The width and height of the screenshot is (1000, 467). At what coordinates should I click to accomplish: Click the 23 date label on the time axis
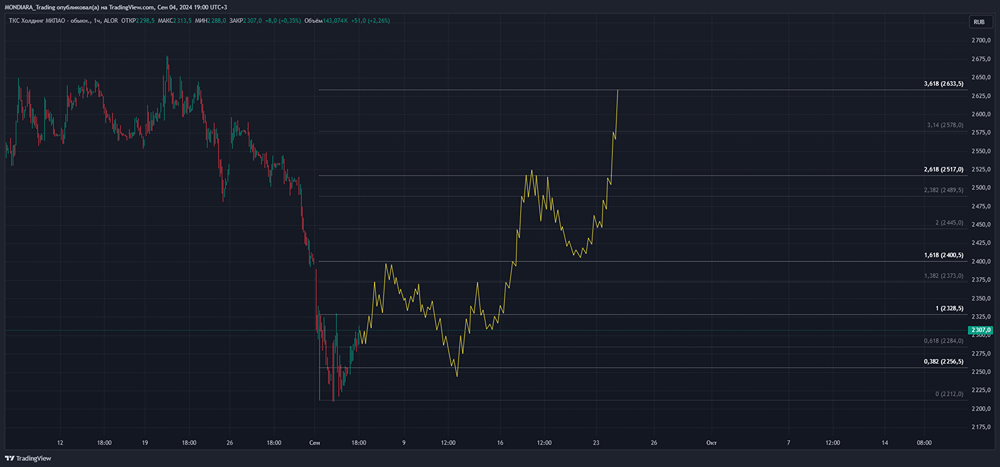596,442
